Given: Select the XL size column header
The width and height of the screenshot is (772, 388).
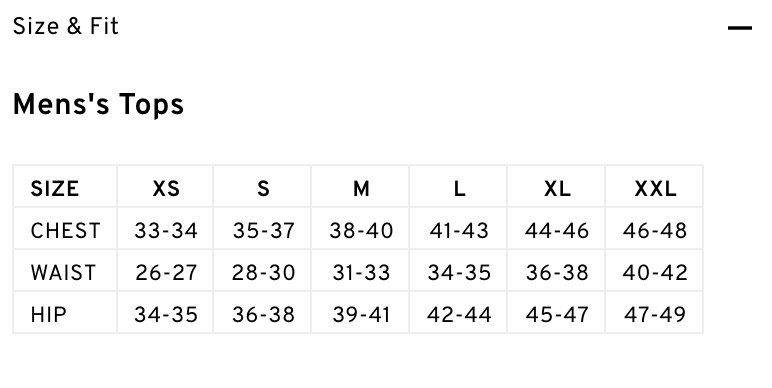Looking at the screenshot, I should 557,189.
